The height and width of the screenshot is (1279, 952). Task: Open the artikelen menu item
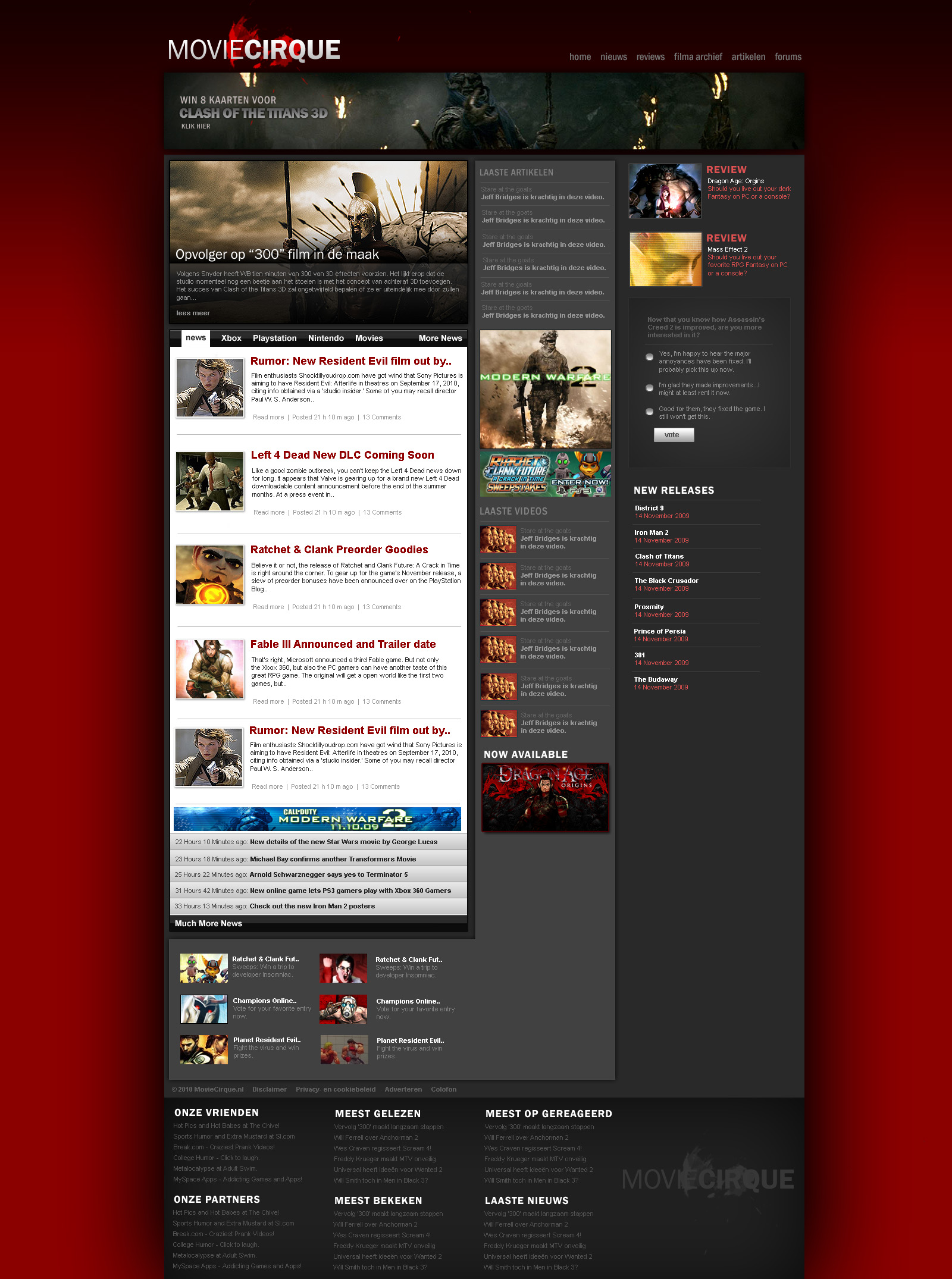point(749,57)
